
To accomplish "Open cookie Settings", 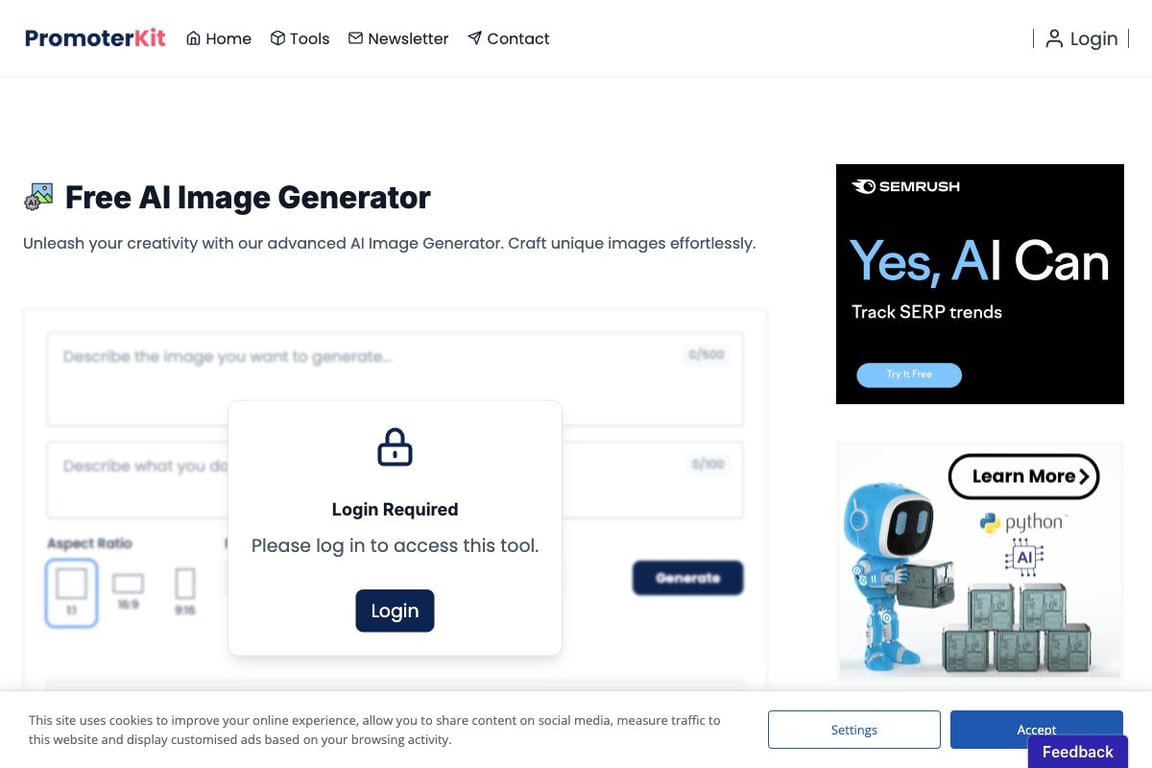I will [854, 730].
